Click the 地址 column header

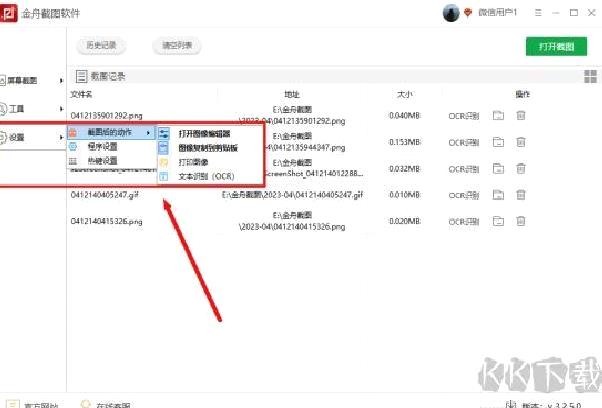pyautogui.click(x=292, y=94)
